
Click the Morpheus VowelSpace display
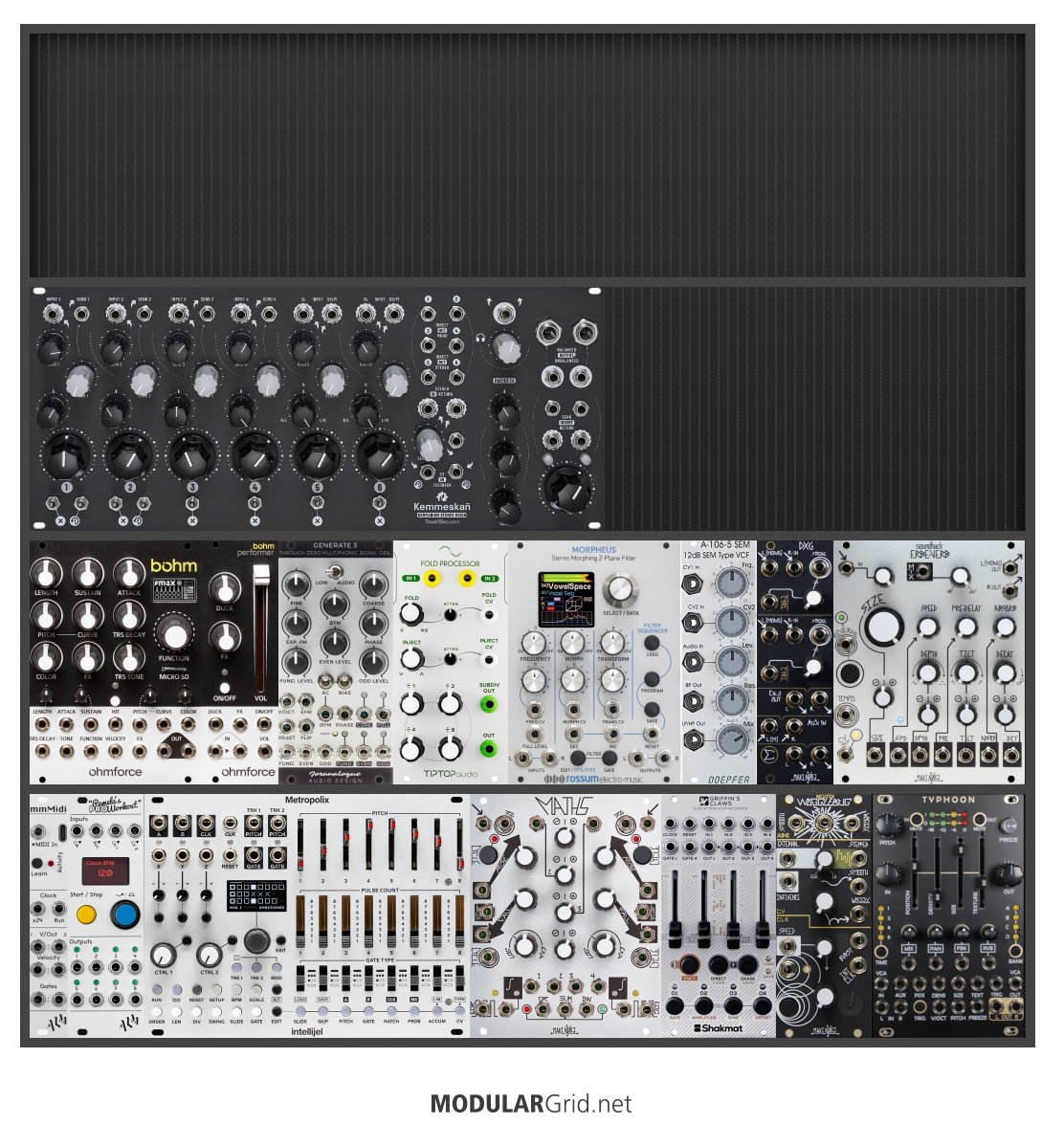pos(565,598)
